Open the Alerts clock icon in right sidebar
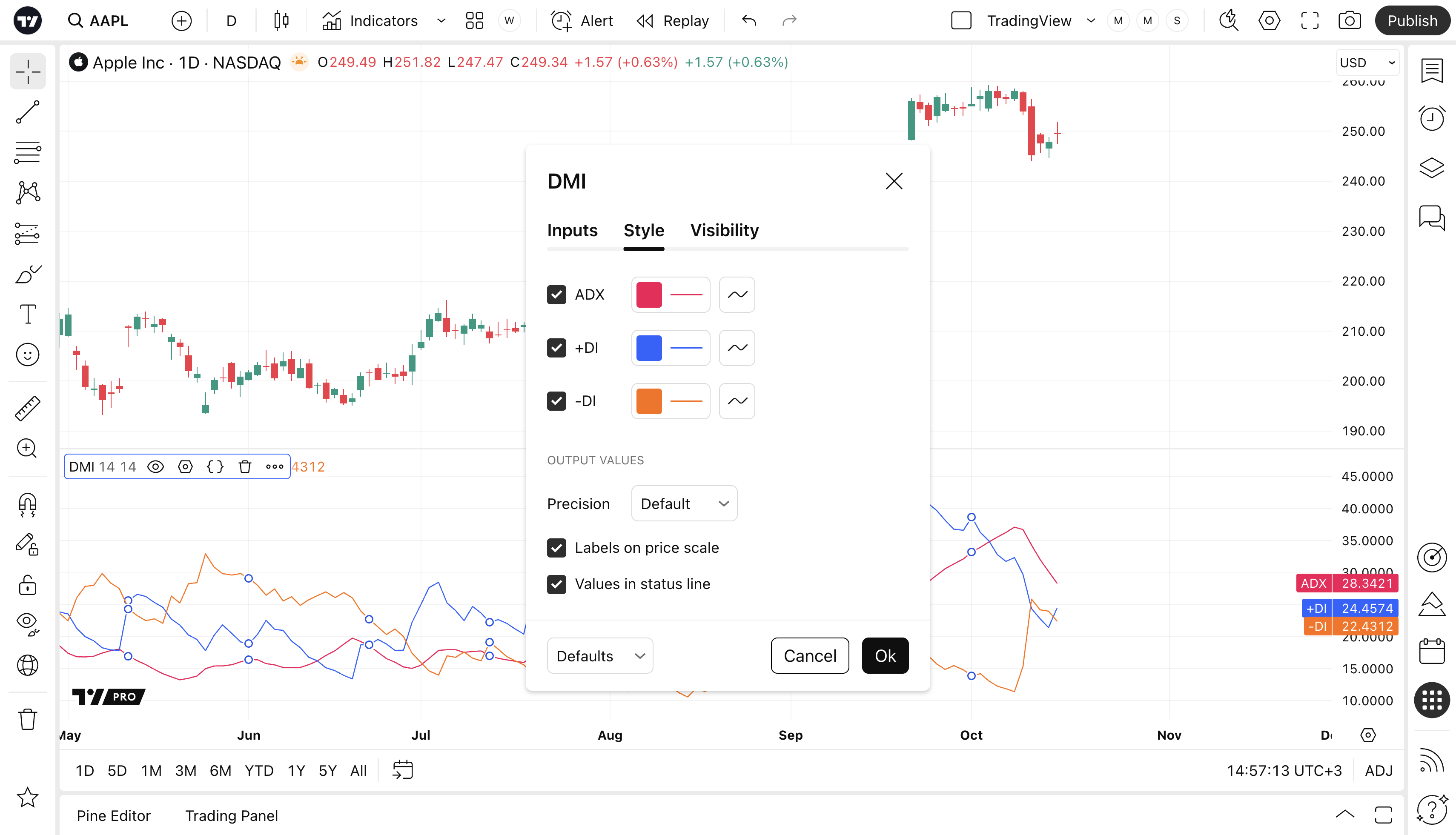1456x835 pixels. (1431, 119)
